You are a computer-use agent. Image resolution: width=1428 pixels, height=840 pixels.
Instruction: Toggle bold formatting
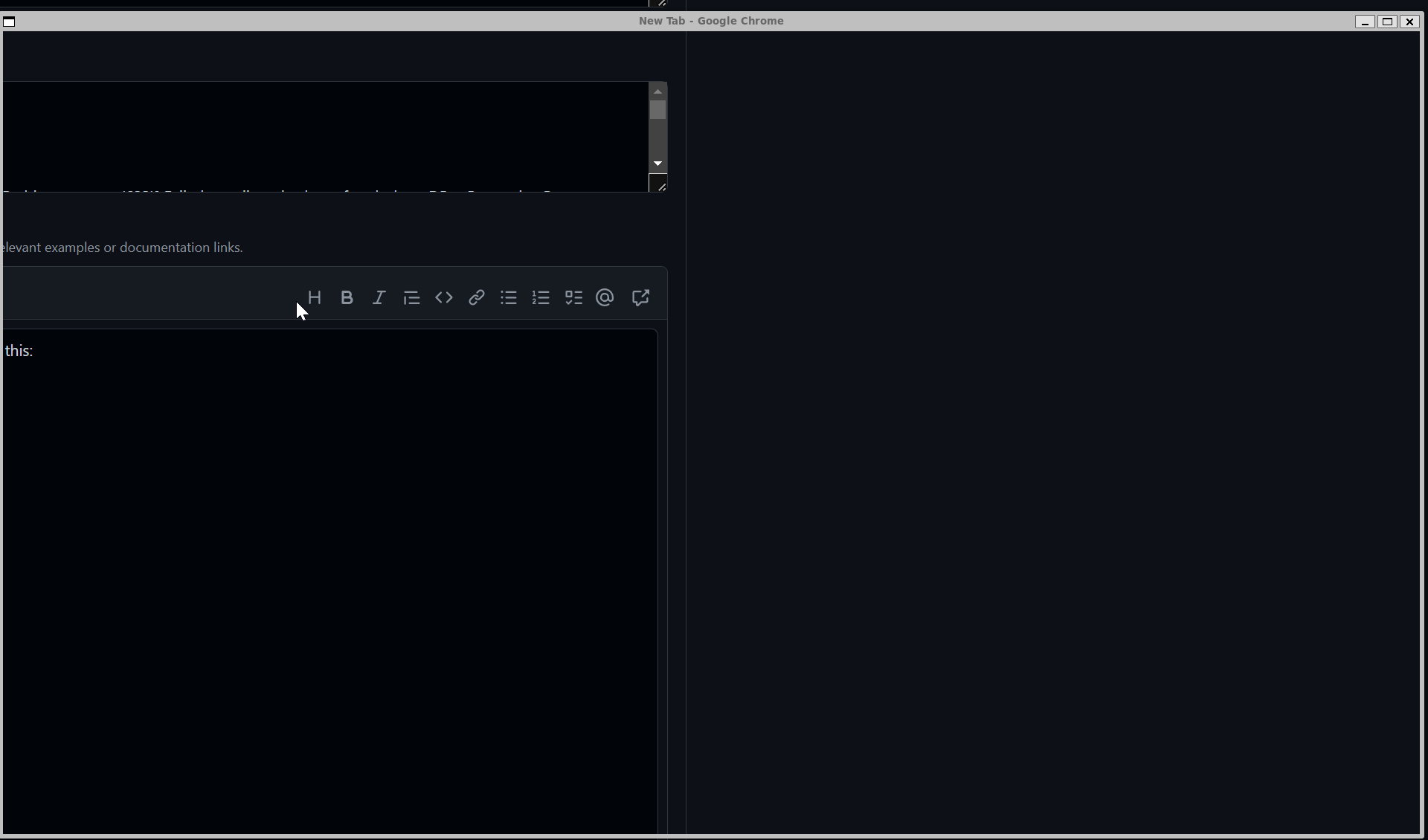347,298
